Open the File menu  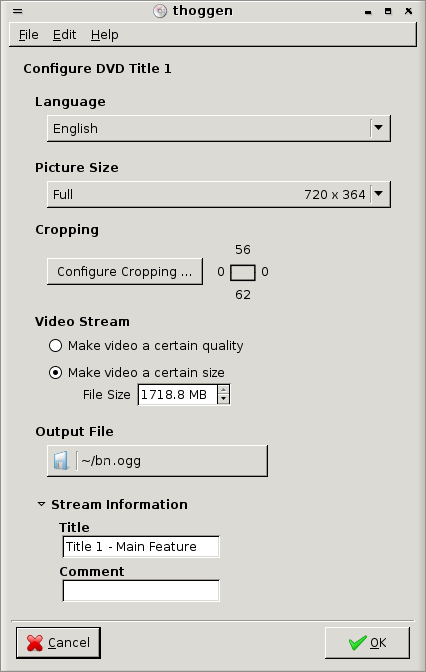[x=29, y=35]
